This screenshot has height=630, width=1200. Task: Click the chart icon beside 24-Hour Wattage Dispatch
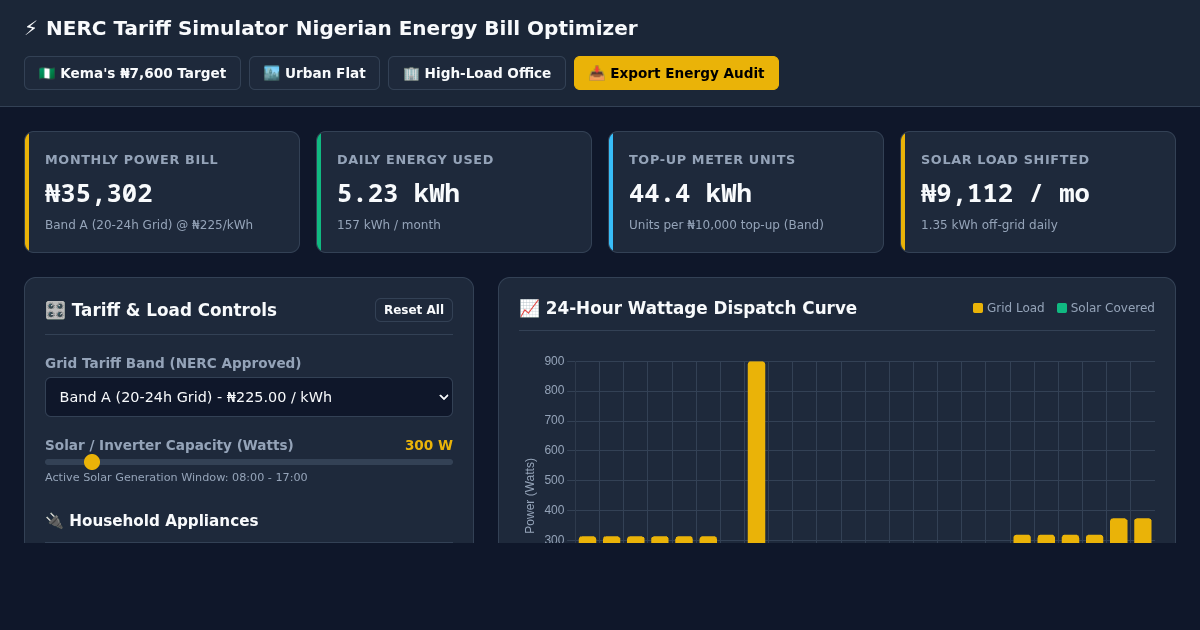pyautogui.click(x=529, y=308)
